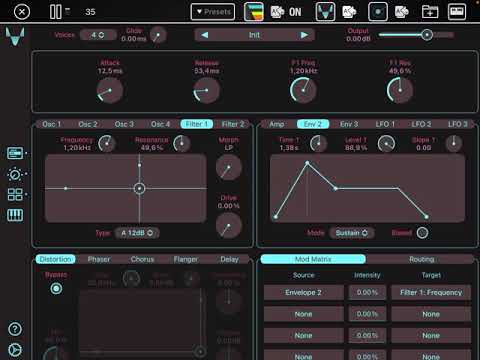This screenshot has height=360, width=480.
Task: Select the colorful app icon in top bar
Action: point(254,12)
